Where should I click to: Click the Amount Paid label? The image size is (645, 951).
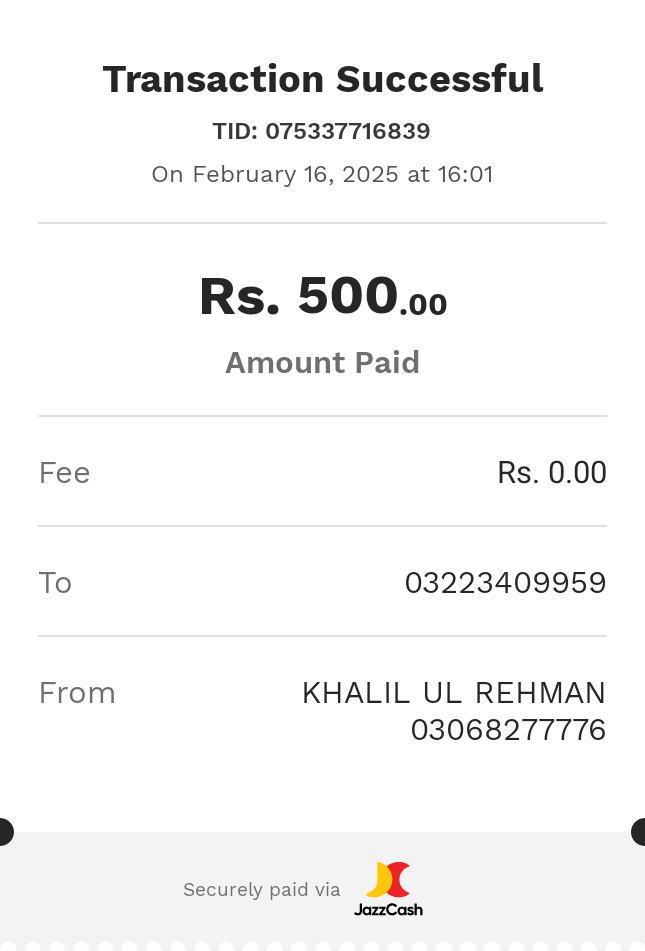click(322, 362)
